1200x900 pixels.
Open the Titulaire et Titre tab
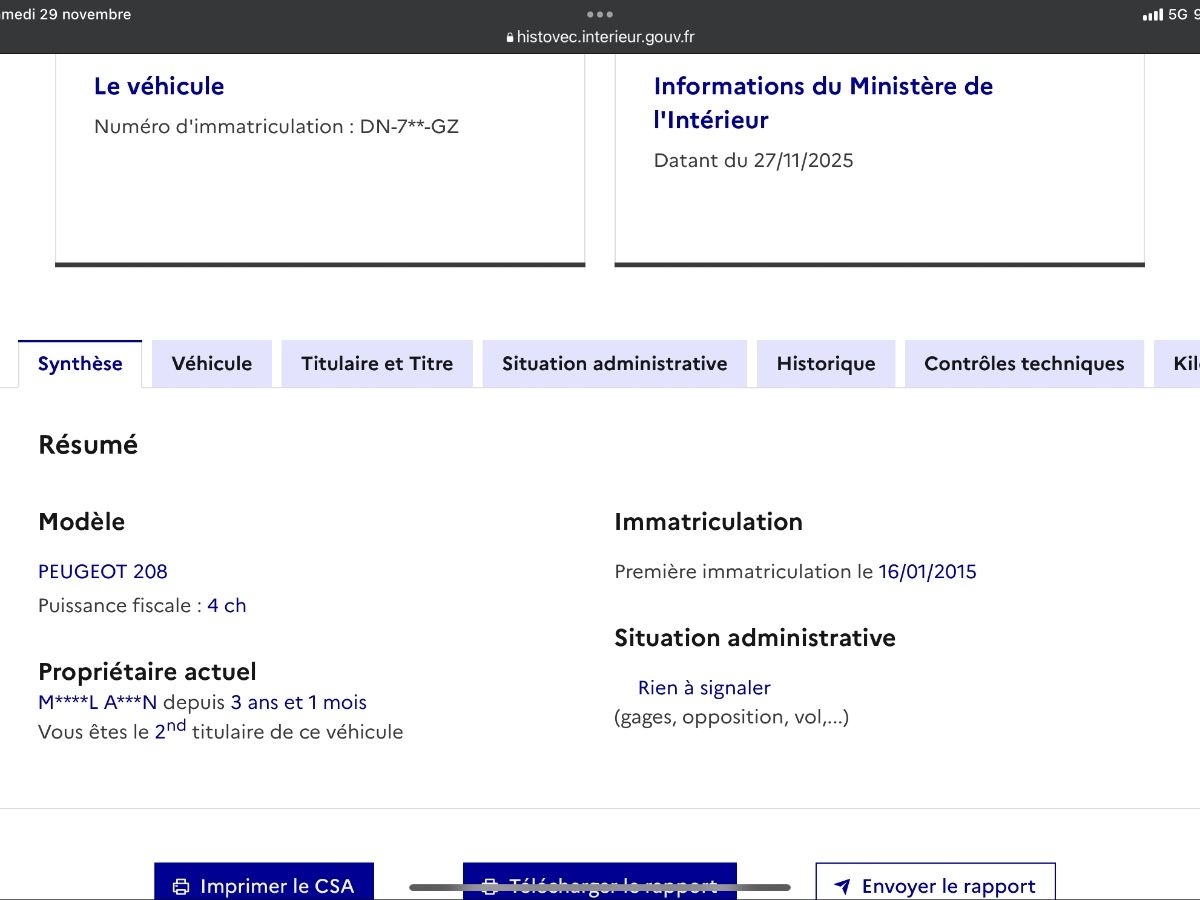coord(377,364)
